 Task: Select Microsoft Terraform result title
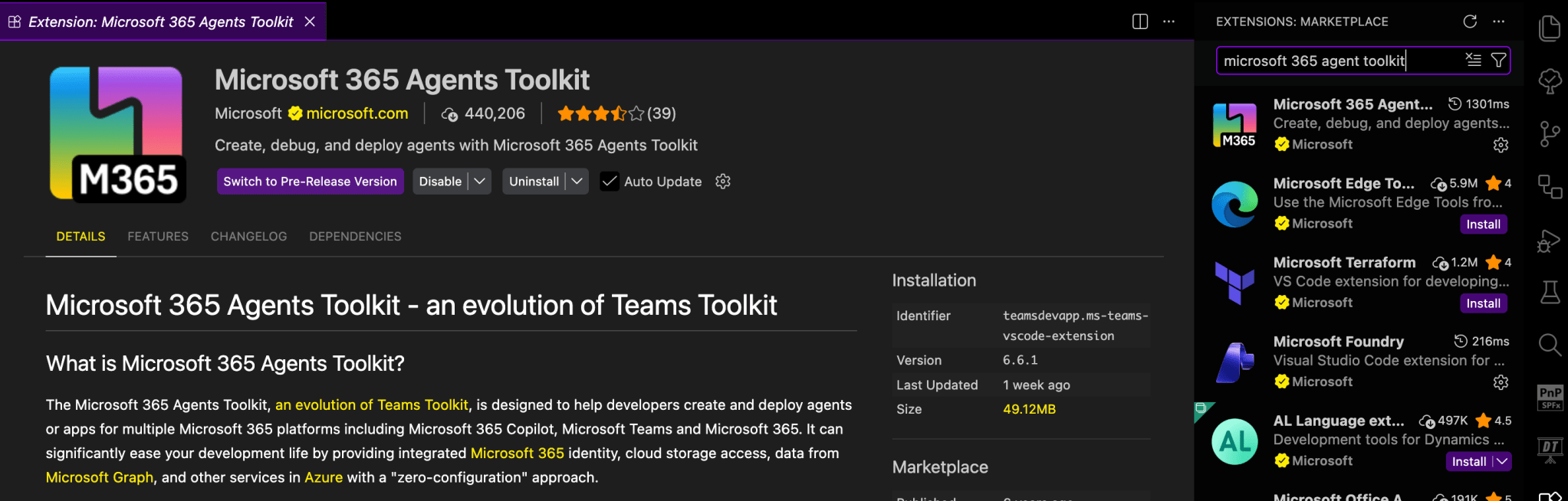(x=1344, y=263)
